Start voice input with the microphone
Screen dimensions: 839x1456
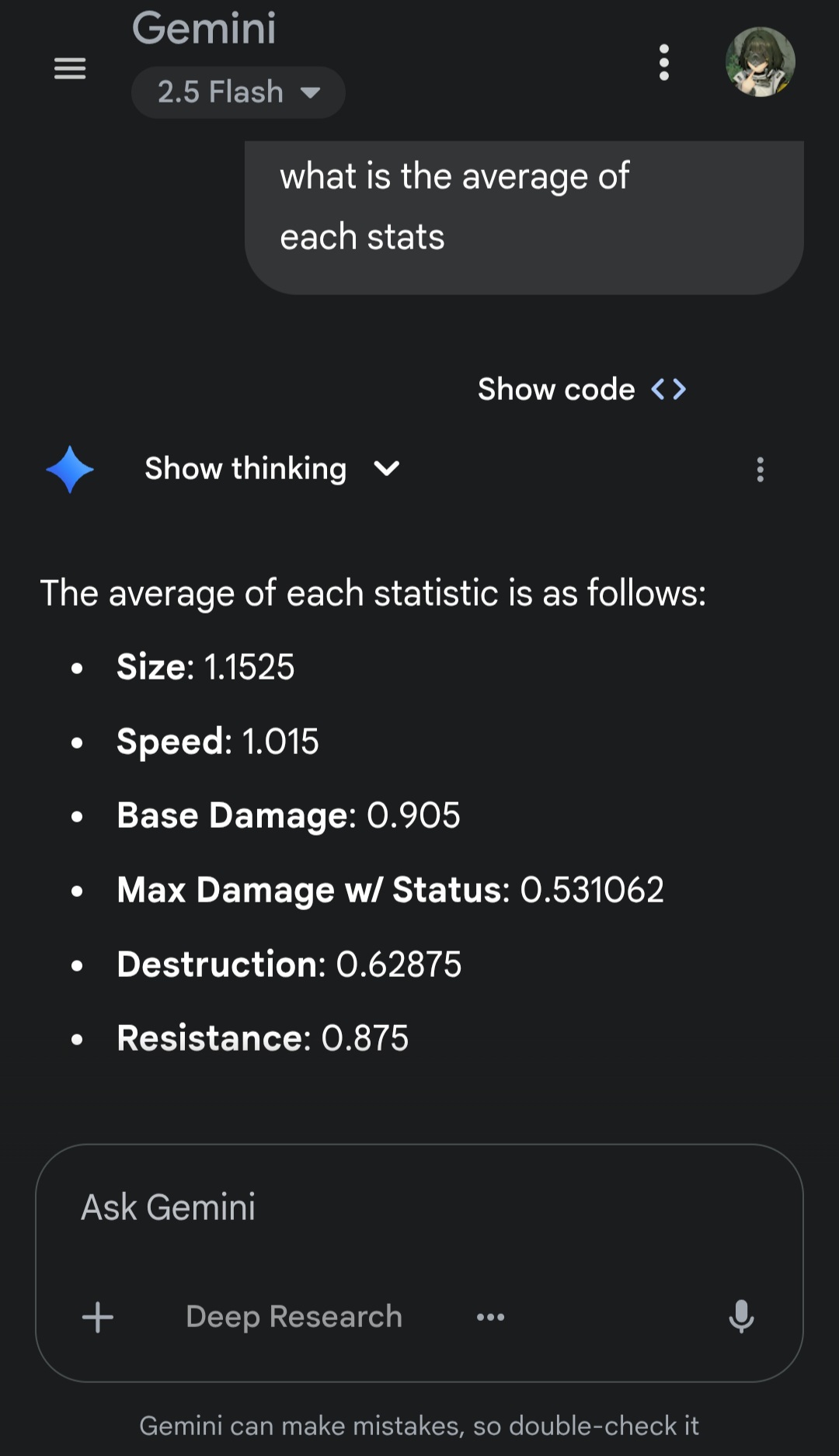[x=741, y=1317]
